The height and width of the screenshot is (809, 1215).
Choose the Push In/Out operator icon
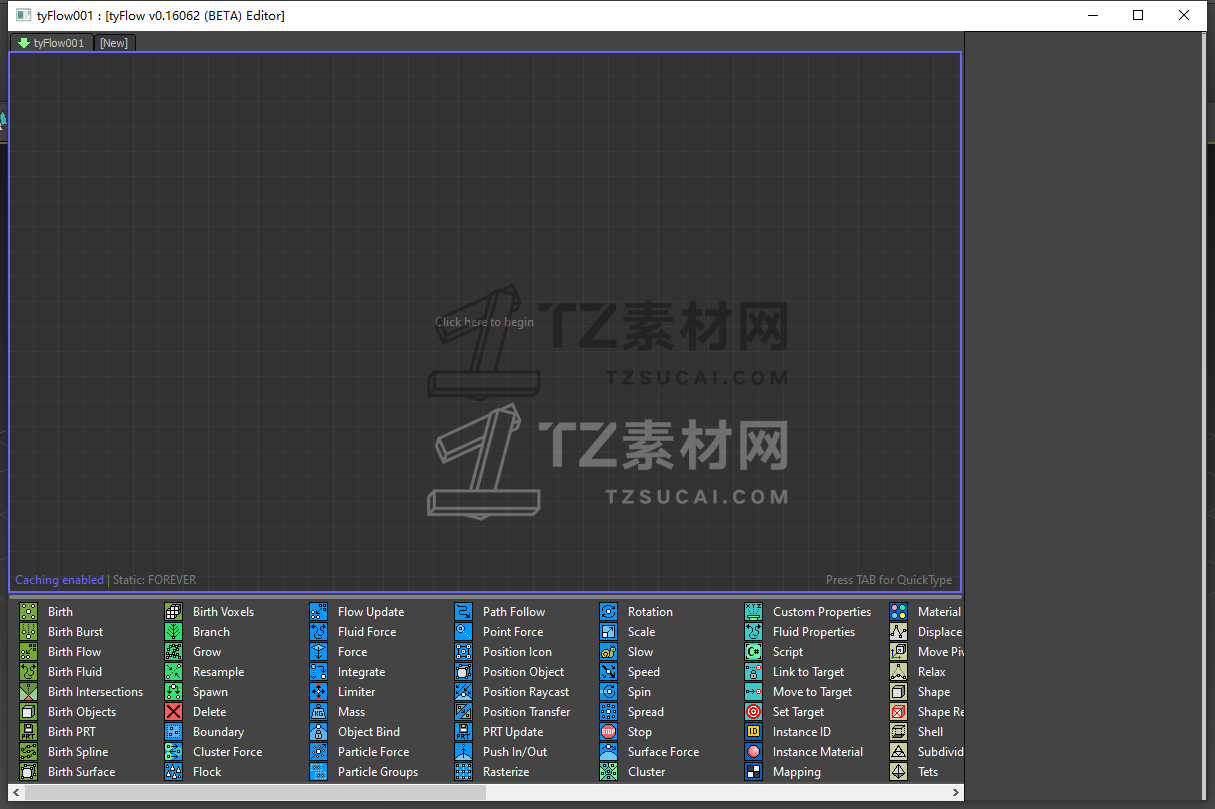pos(463,751)
